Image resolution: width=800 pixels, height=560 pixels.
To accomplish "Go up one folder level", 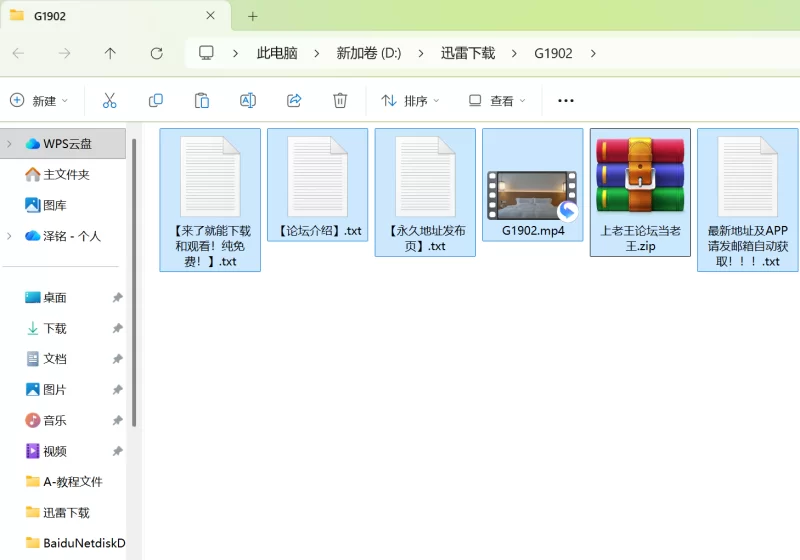I will [110, 53].
